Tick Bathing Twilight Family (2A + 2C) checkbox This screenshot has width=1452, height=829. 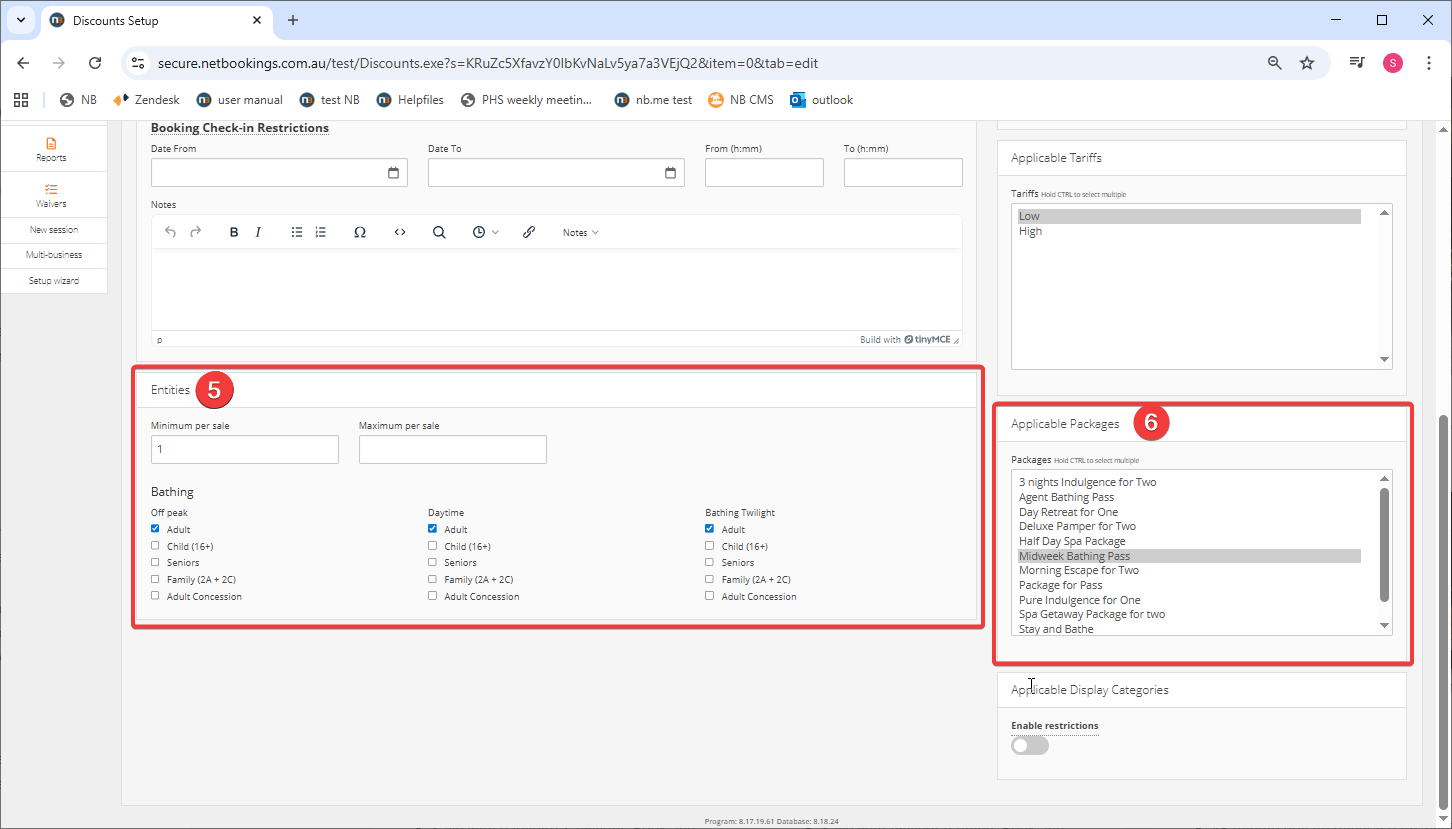point(709,579)
